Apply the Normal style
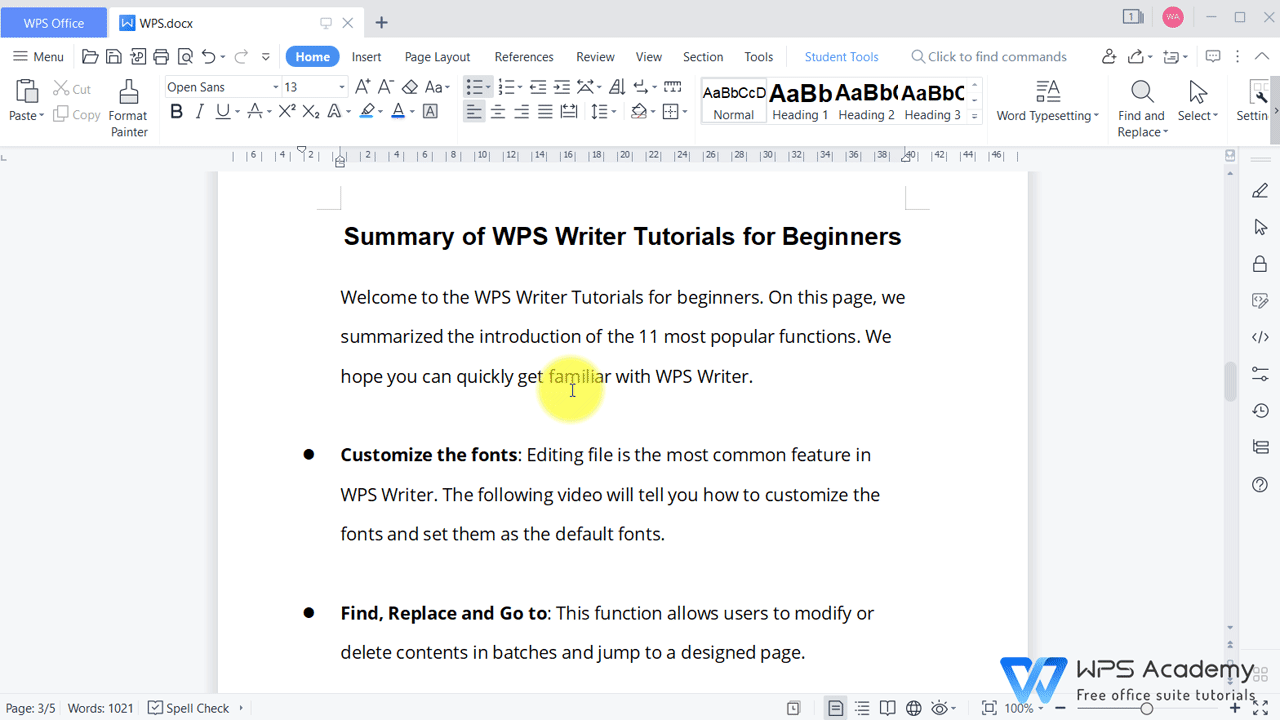Viewport: 1280px width, 720px height. click(734, 101)
